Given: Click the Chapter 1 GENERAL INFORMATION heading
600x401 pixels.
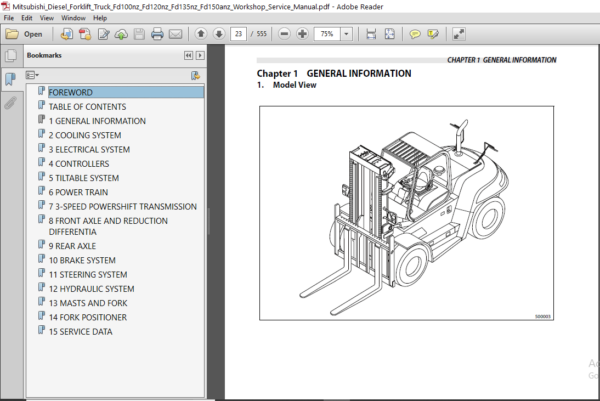Looking at the screenshot, I should pyautogui.click(x=334, y=73).
